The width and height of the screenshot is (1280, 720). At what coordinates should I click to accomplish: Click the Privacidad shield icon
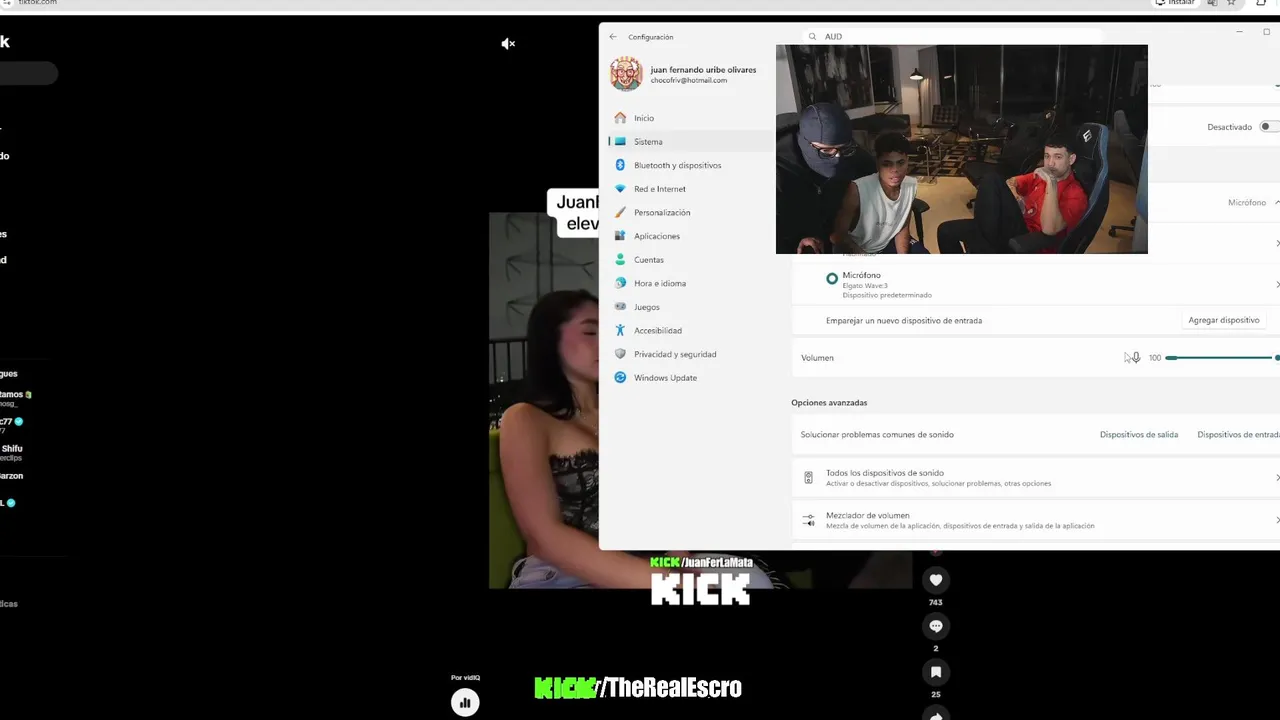click(x=620, y=354)
